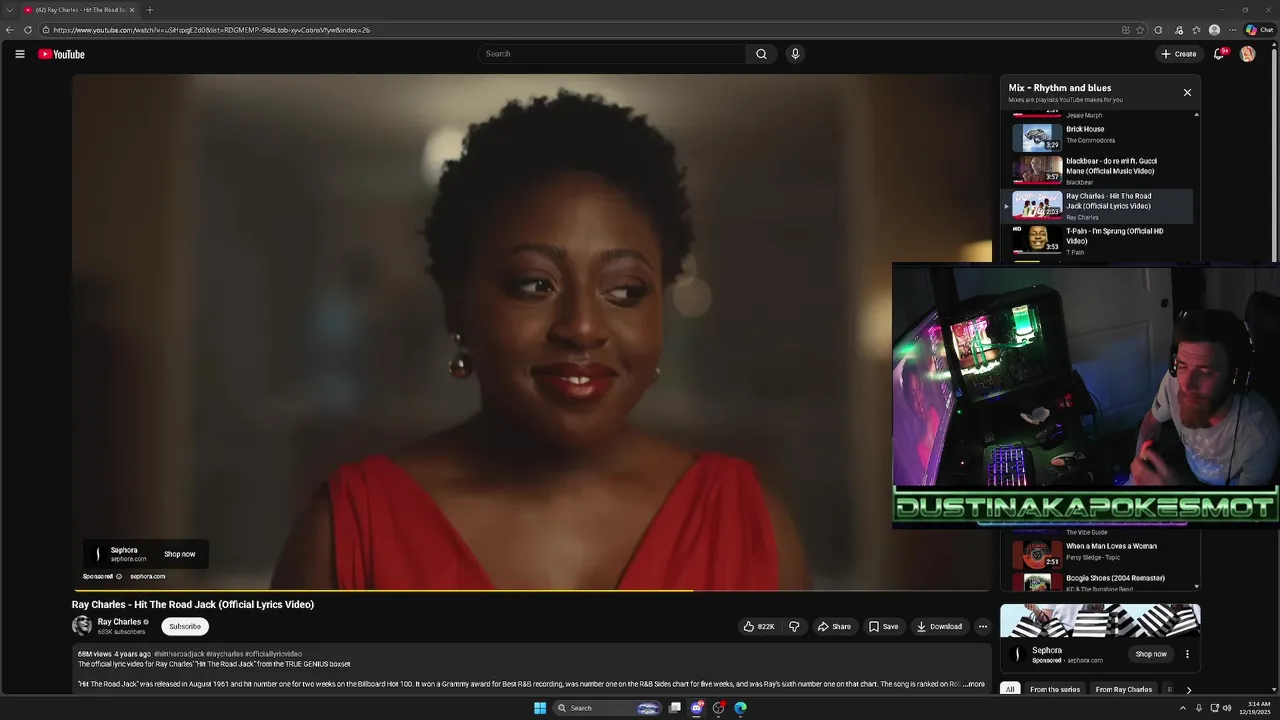Click Shop now in the sidebar Sephora ad
The width and height of the screenshot is (1280, 720).
pos(1151,654)
